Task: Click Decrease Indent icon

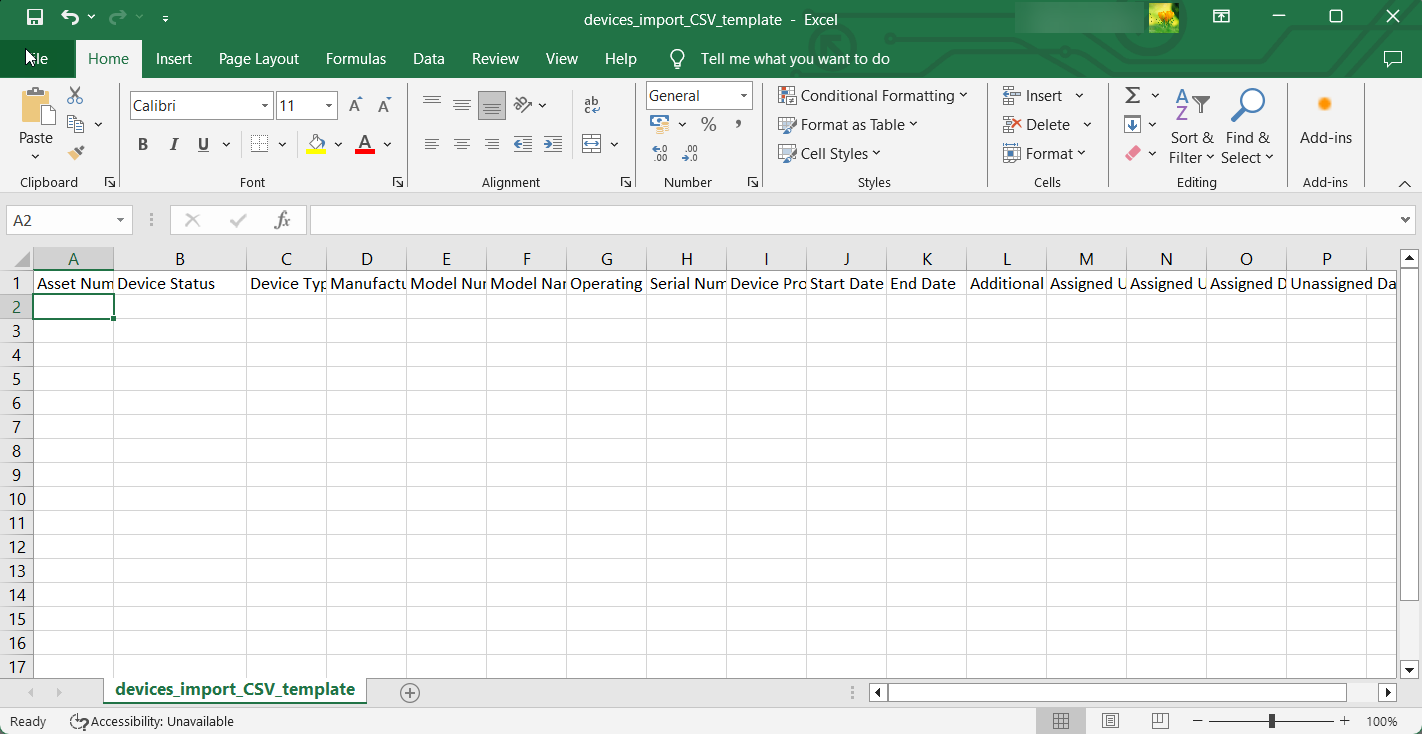Action: tap(522, 144)
